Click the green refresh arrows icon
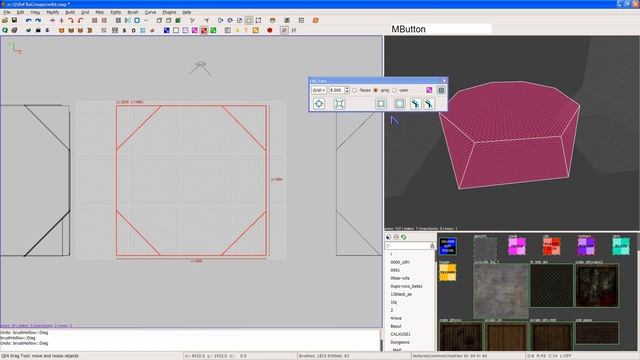 (x=5, y=30)
